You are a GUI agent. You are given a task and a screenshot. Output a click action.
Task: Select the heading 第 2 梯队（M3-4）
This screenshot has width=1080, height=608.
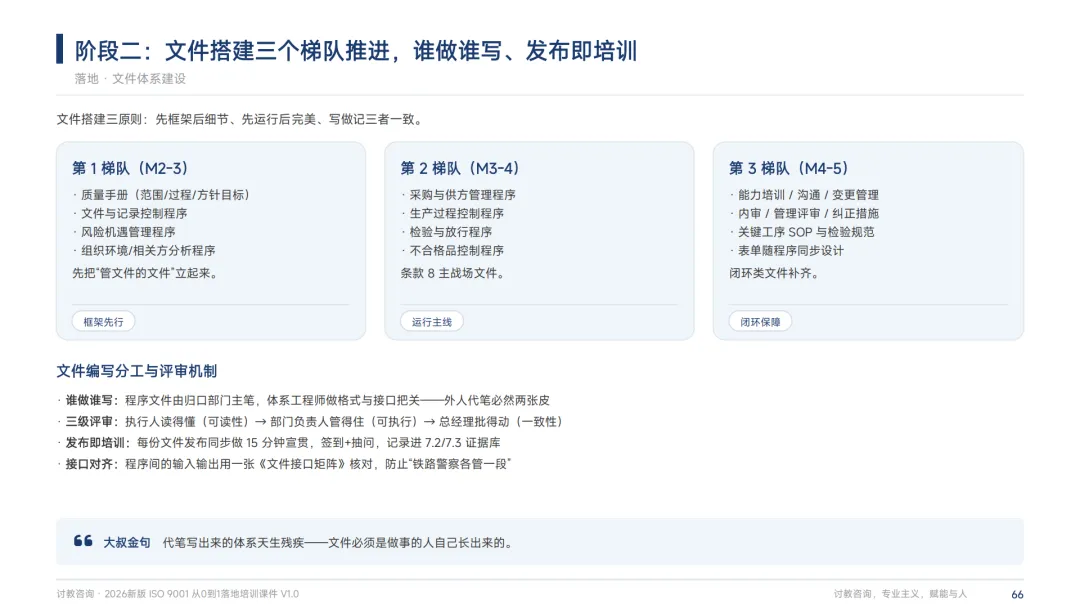tap(459, 168)
